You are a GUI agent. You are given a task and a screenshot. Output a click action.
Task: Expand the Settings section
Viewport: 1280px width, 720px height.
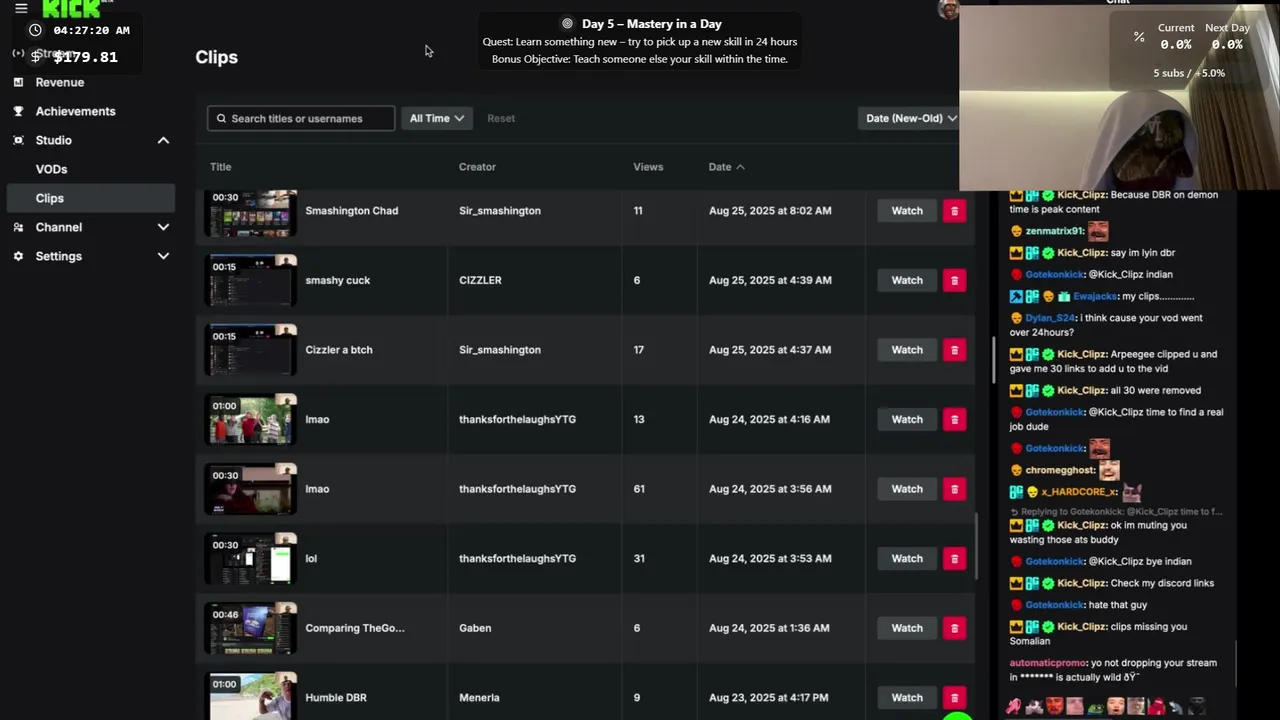pyautogui.click(x=163, y=256)
